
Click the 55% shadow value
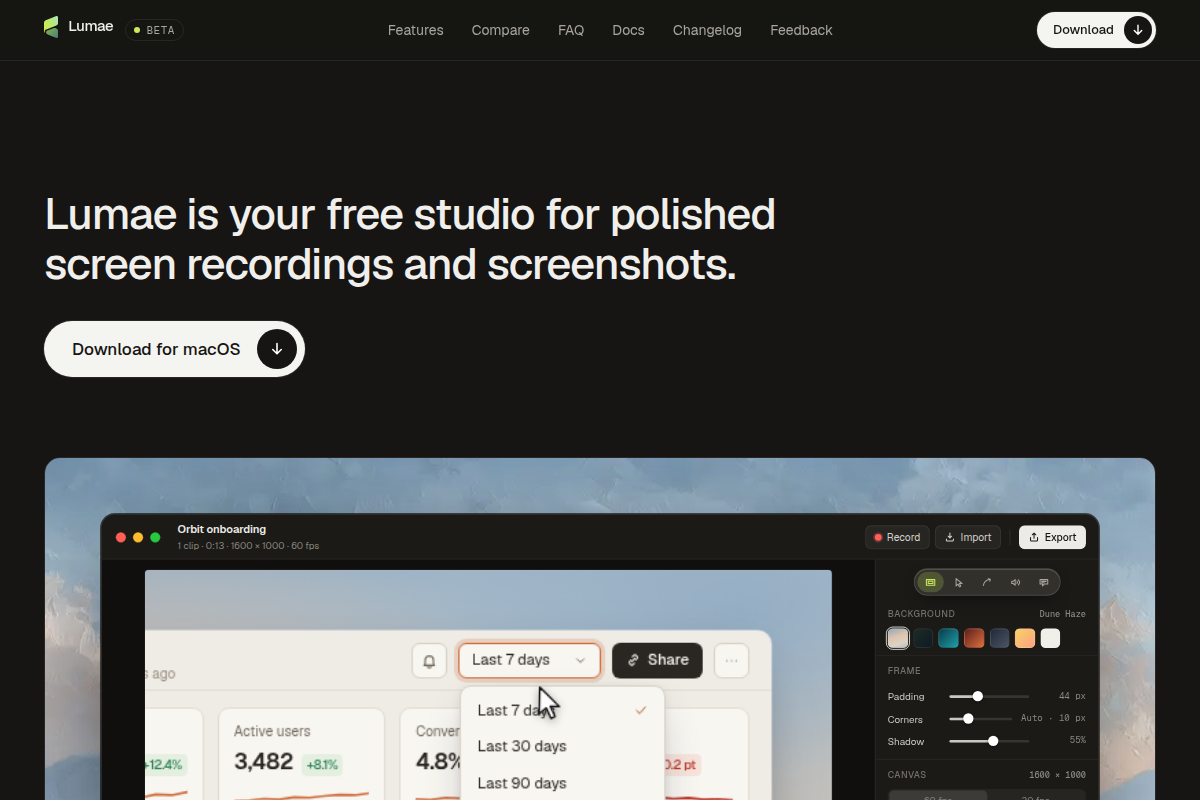[1077, 740]
